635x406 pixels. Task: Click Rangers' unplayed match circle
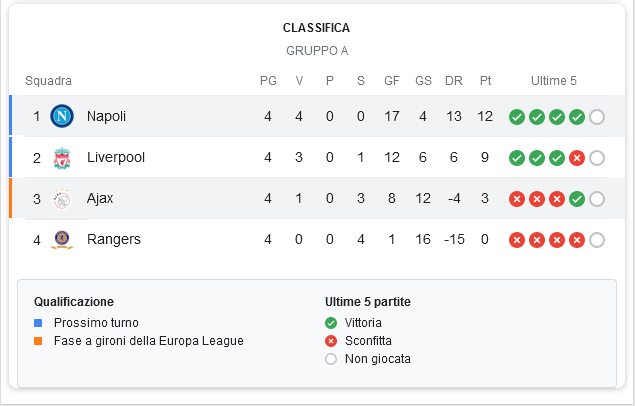pyautogui.click(x=597, y=240)
